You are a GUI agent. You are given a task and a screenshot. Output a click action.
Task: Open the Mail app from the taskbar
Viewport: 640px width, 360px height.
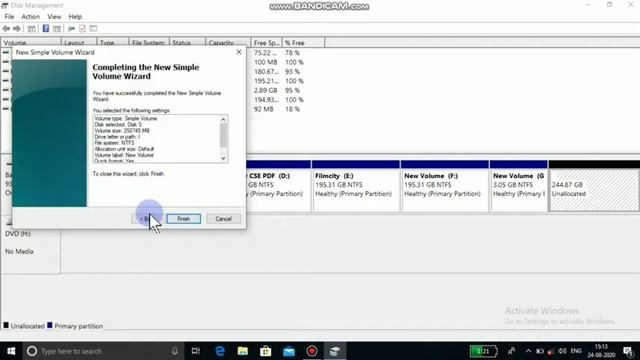(x=289, y=351)
